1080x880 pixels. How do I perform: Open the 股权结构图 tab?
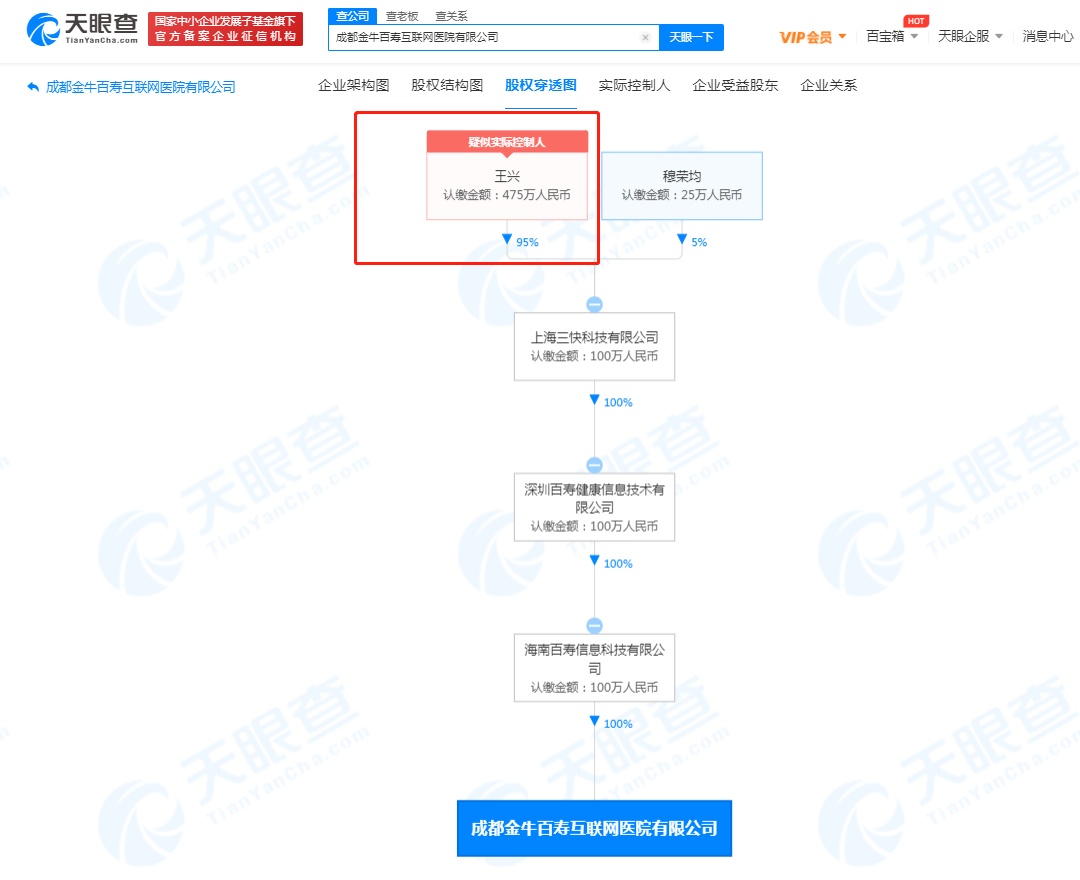coord(447,85)
